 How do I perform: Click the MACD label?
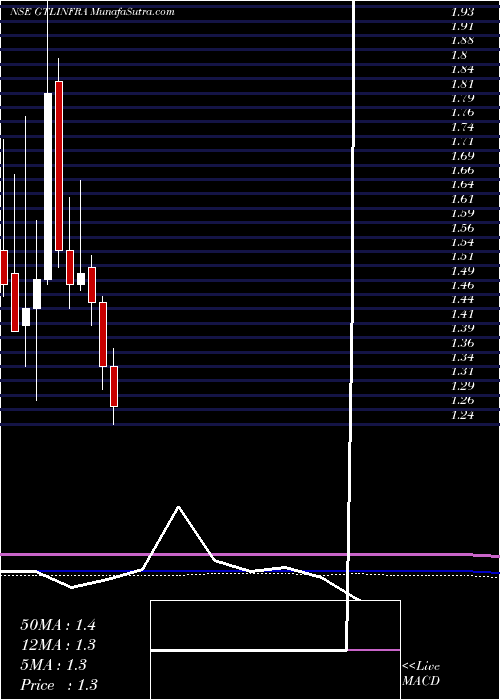[419, 682]
